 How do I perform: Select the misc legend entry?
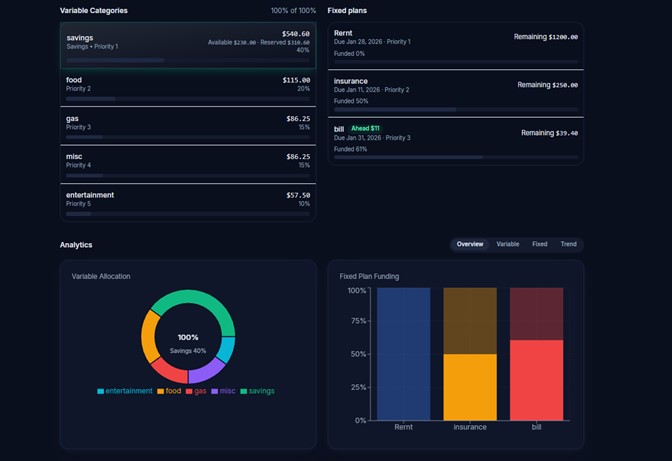[223, 391]
